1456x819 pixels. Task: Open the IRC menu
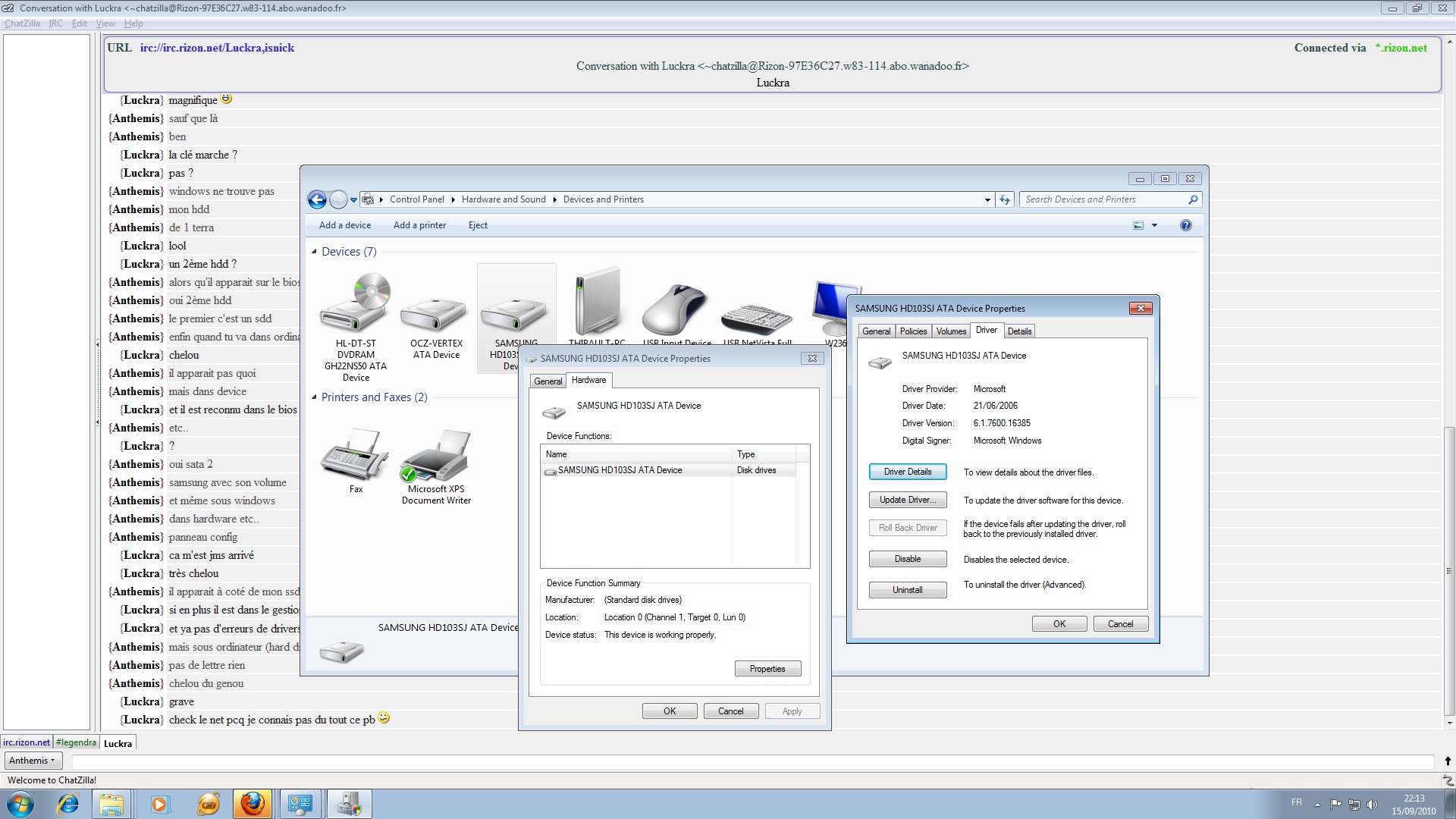tap(55, 24)
